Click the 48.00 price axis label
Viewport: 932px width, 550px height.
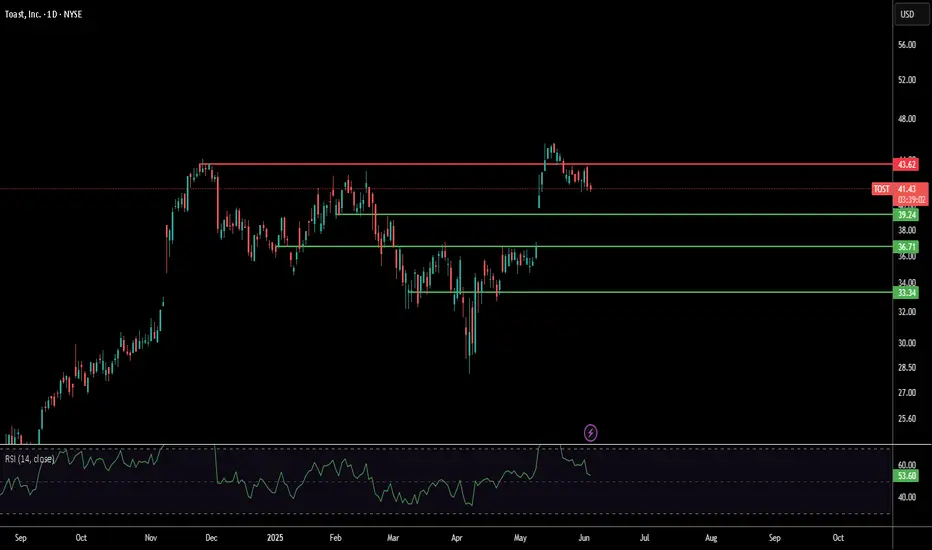(907, 119)
